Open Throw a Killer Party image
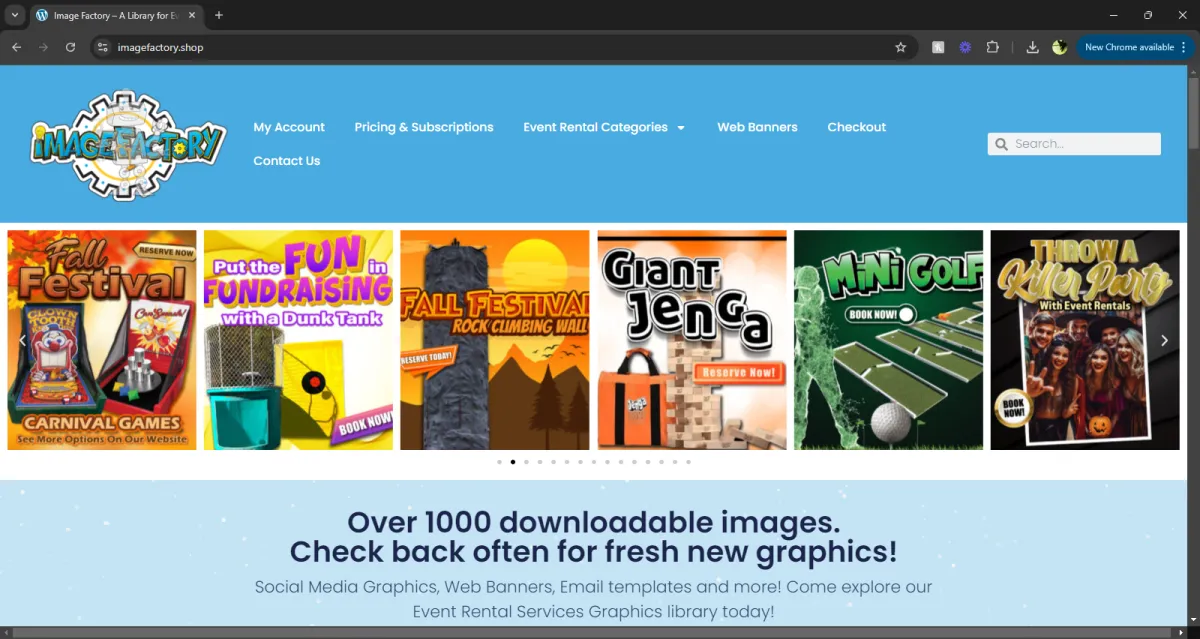The image size is (1200, 639). click(x=1085, y=340)
